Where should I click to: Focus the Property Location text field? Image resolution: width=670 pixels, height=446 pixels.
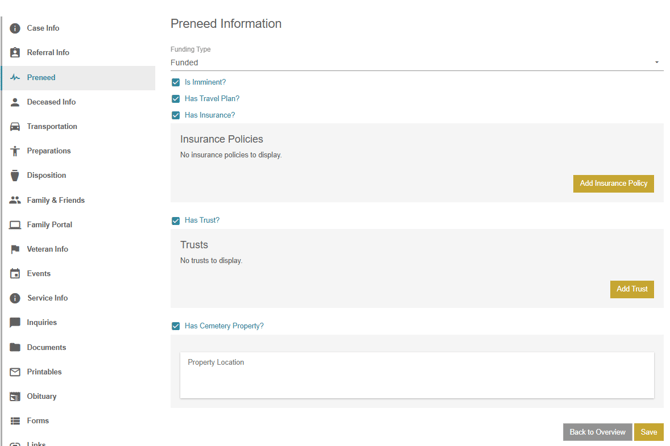tap(417, 375)
